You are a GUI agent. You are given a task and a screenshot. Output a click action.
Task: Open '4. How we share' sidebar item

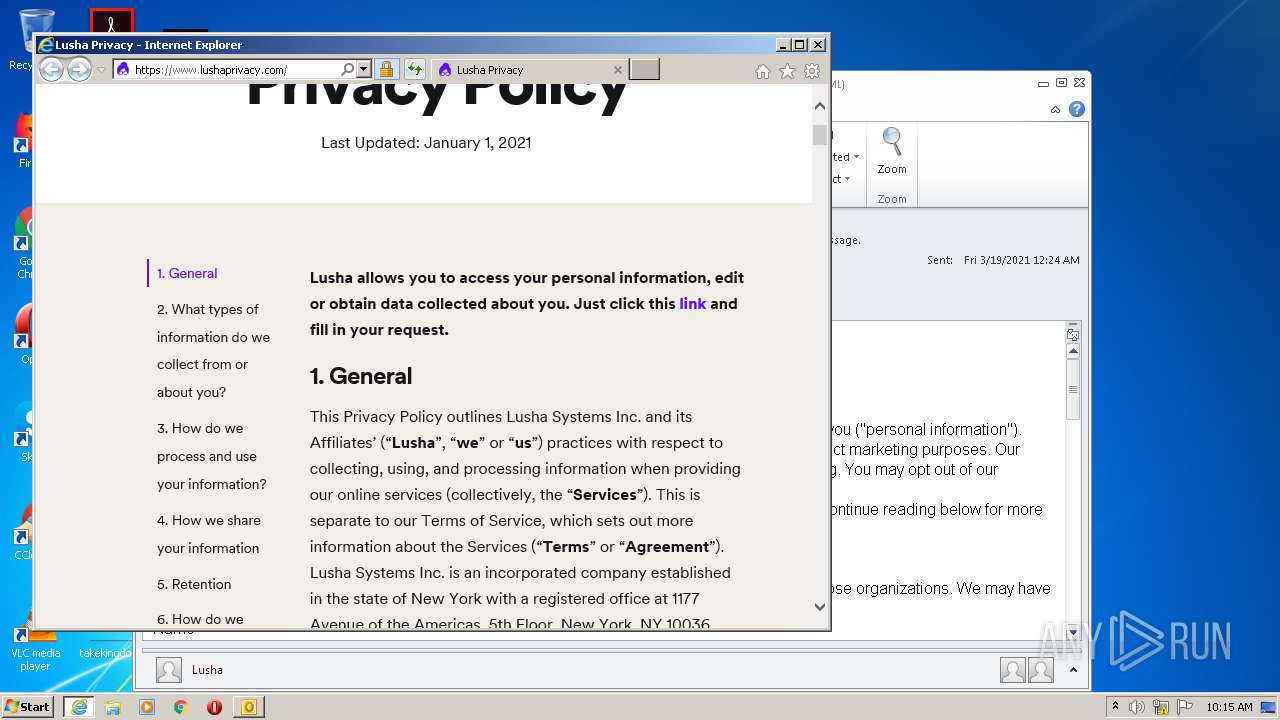coord(209,534)
